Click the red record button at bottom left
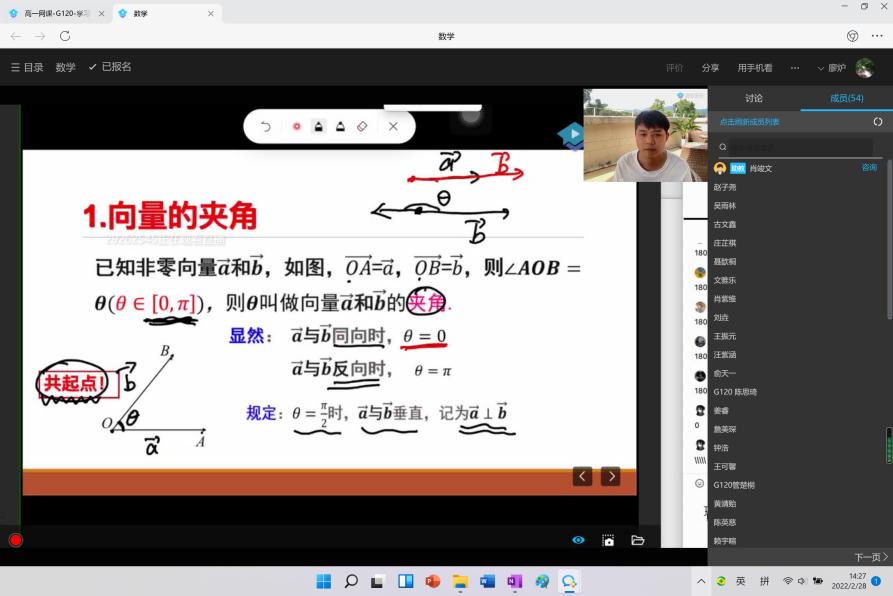 [x=15, y=540]
